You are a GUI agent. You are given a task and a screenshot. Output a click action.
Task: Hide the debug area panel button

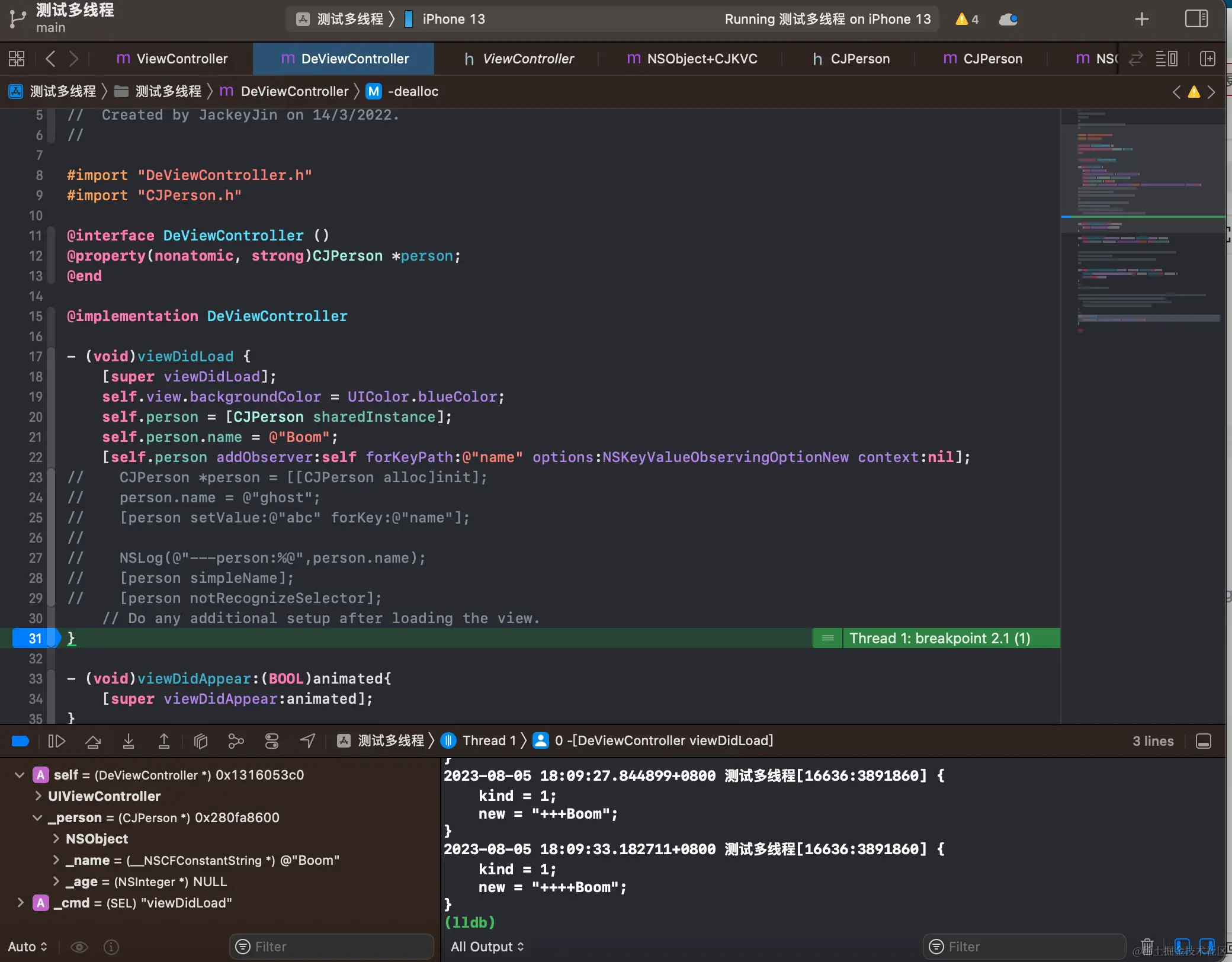(x=1204, y=741)
